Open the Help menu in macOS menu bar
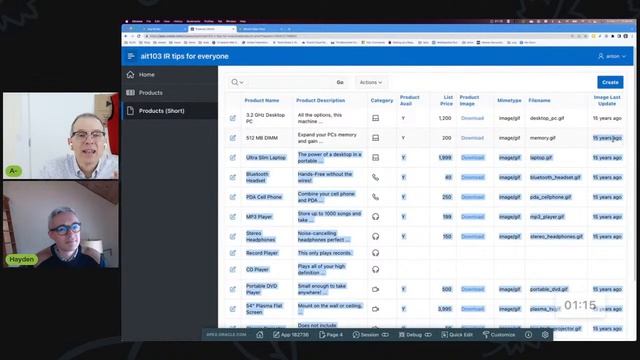 point(243,21)
